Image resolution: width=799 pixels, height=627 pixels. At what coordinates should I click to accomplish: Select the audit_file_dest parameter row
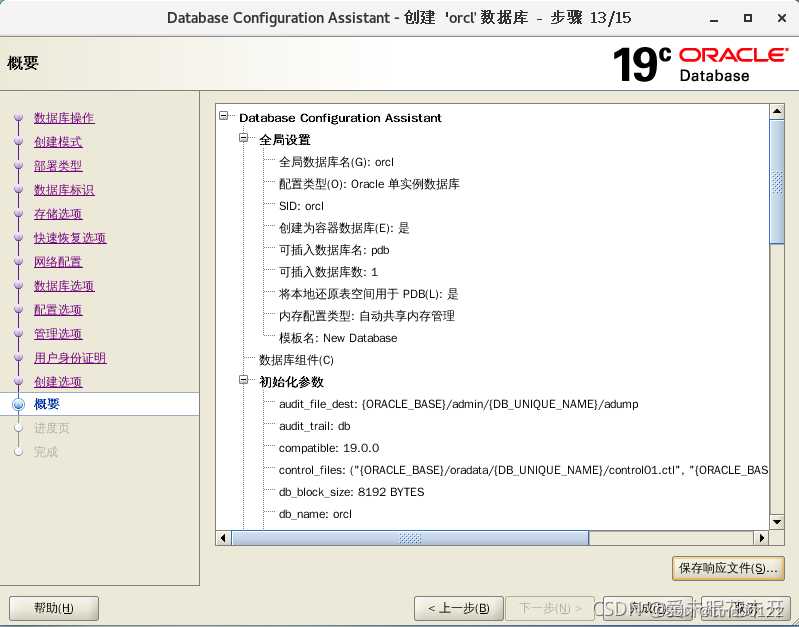coord(459,404)
